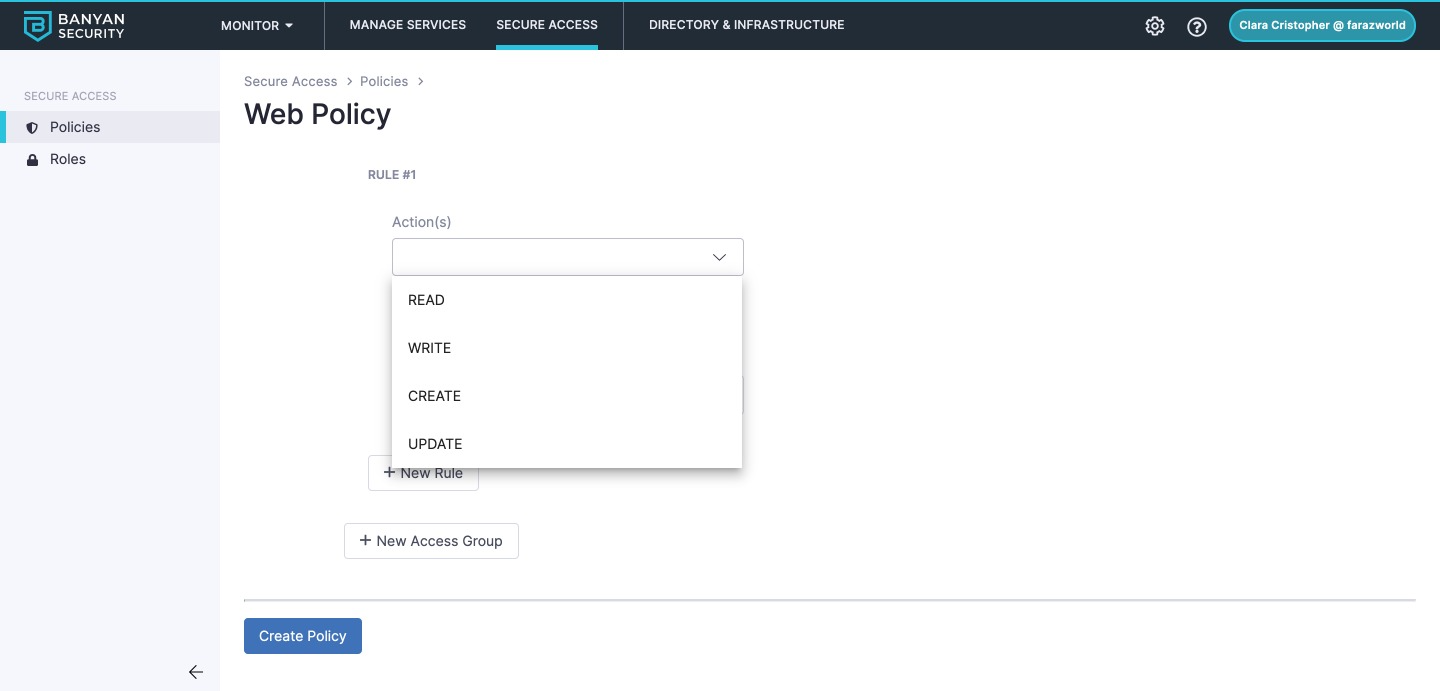Open the Clara Cristopher user account menu

click(x=1321, y=26)
